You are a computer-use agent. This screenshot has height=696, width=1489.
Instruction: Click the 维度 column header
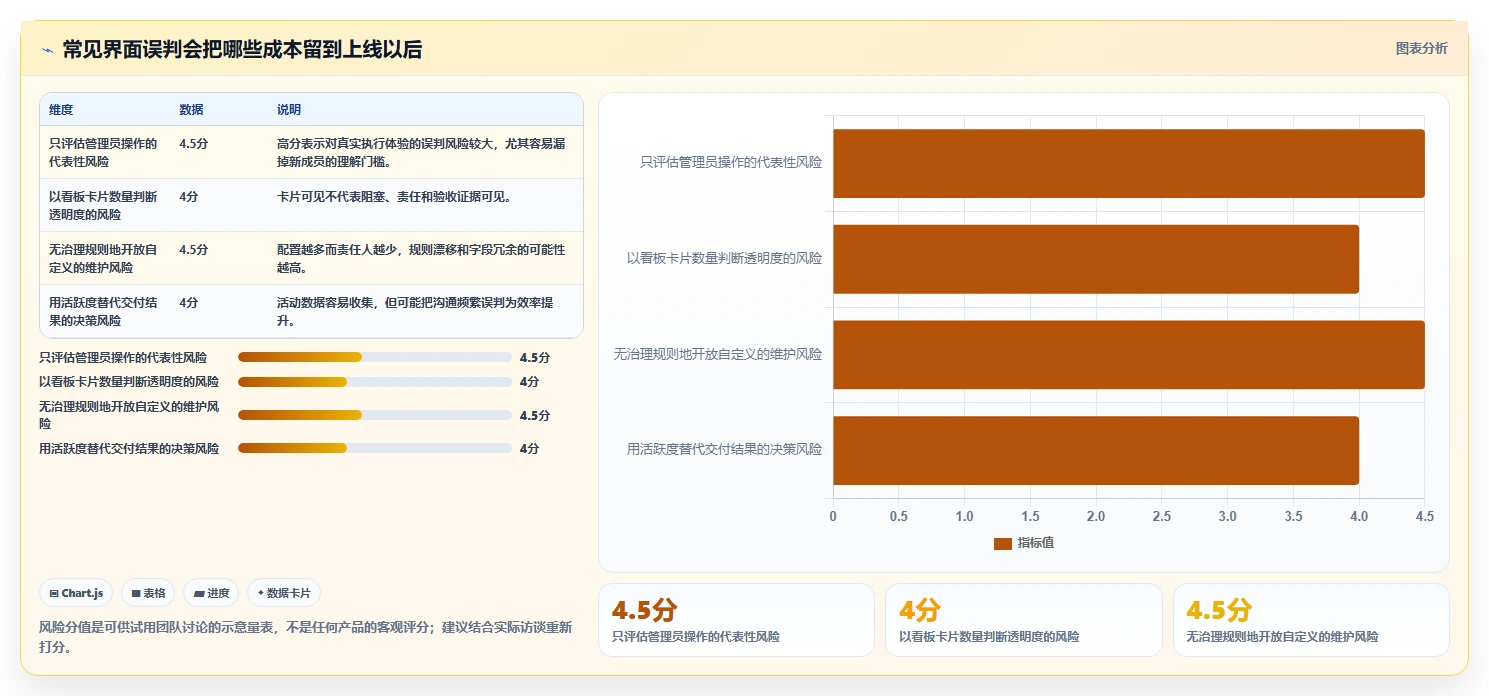coord(61,110)
